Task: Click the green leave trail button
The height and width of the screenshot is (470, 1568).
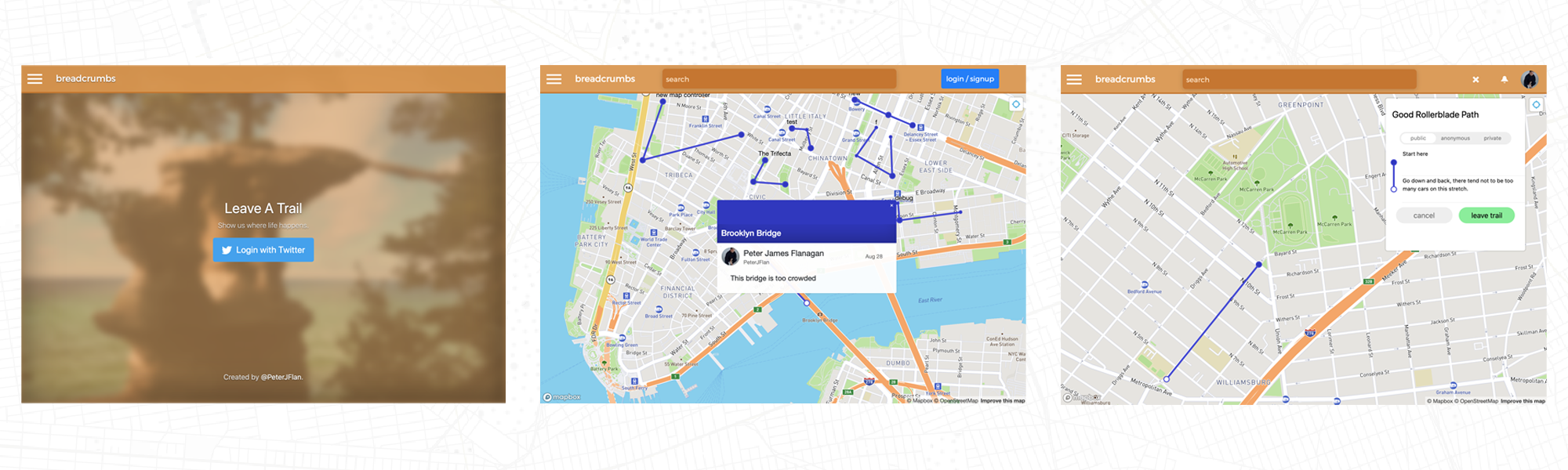Action: 1486,215
